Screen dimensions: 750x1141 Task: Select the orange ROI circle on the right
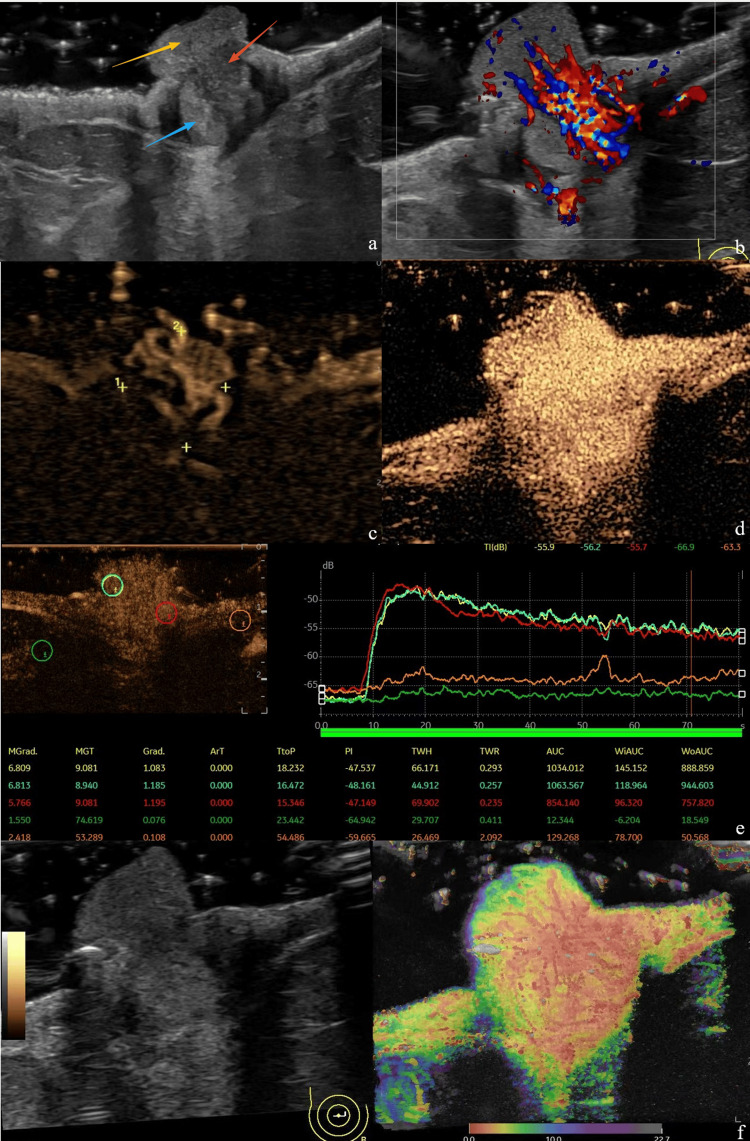[x=240, y=620]
